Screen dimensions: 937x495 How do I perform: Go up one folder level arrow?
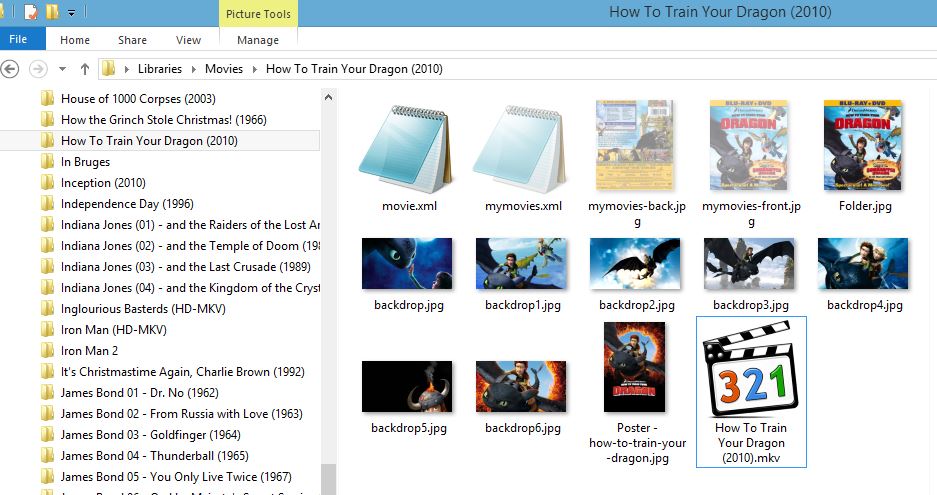click(85, 69)
